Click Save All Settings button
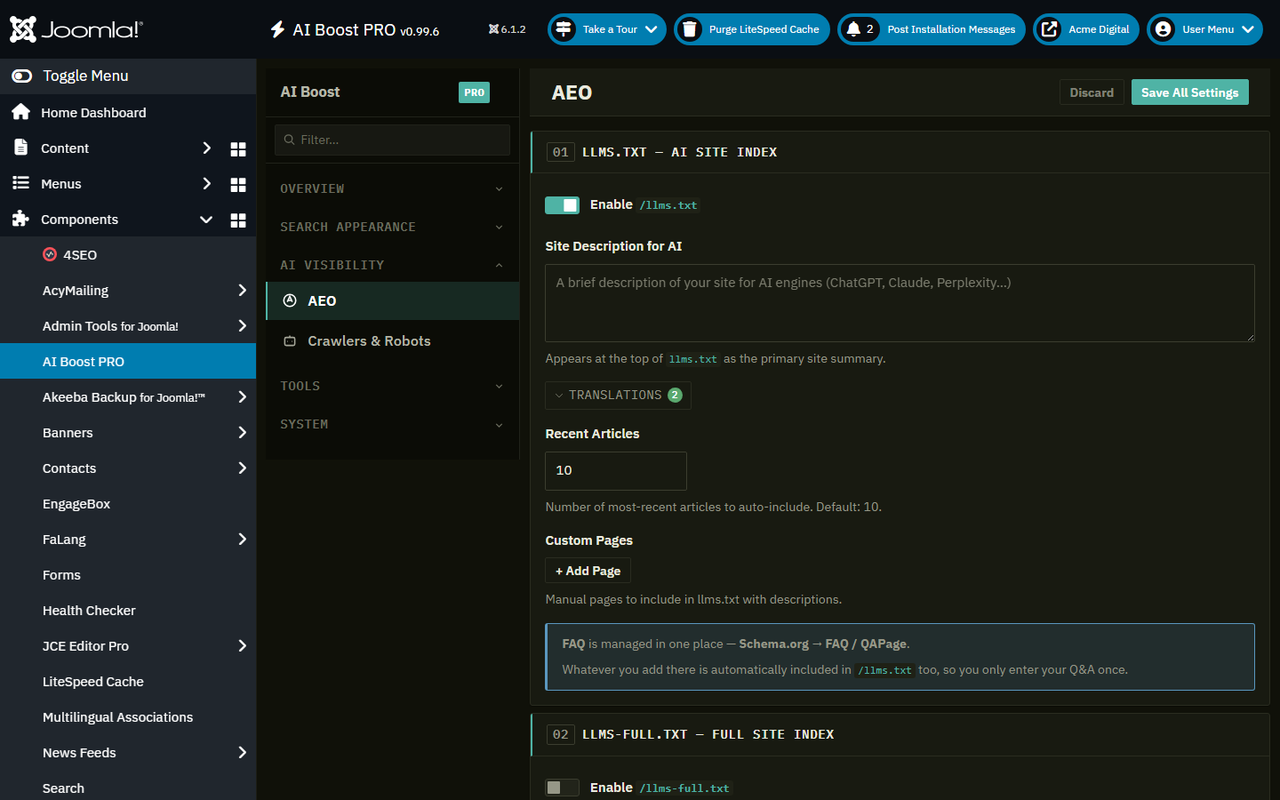The image size is (1280, 800). click(x=1190, y=92)
